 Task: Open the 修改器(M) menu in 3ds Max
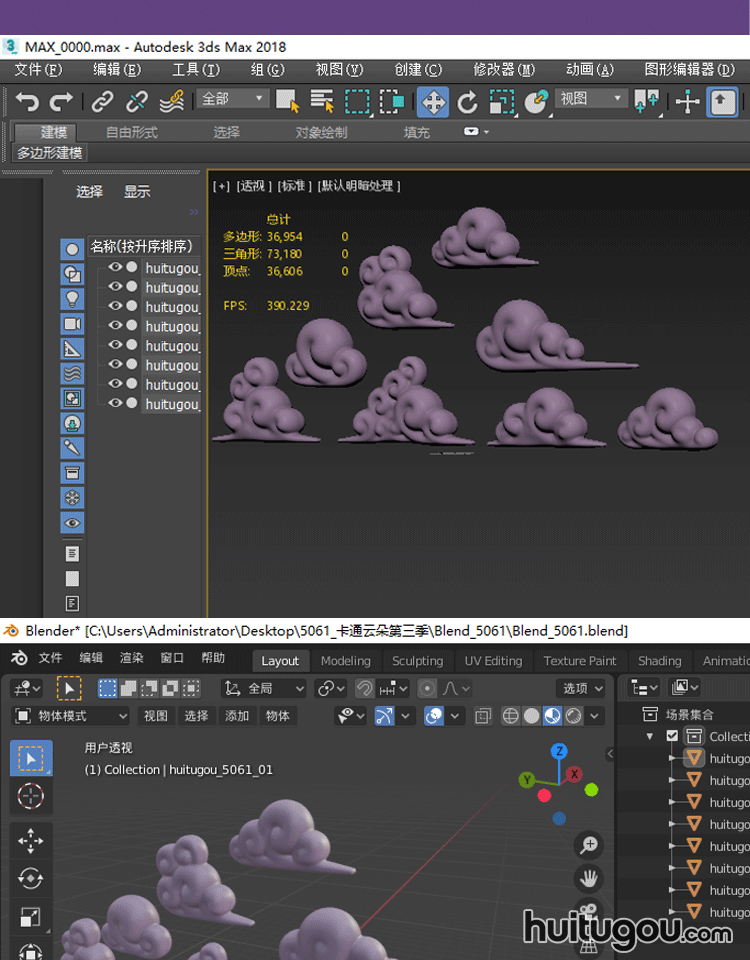click(503, 70)
